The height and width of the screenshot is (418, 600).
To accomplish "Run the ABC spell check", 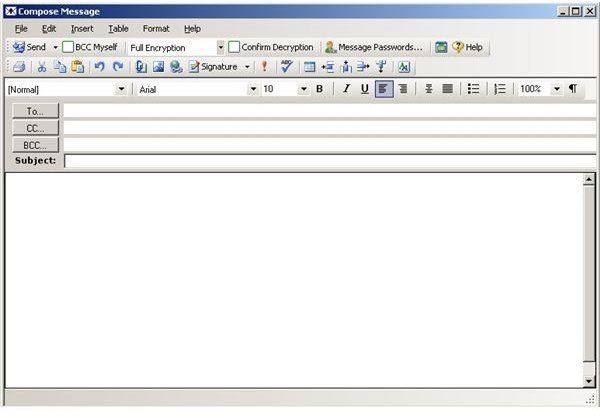I will 287,67.
